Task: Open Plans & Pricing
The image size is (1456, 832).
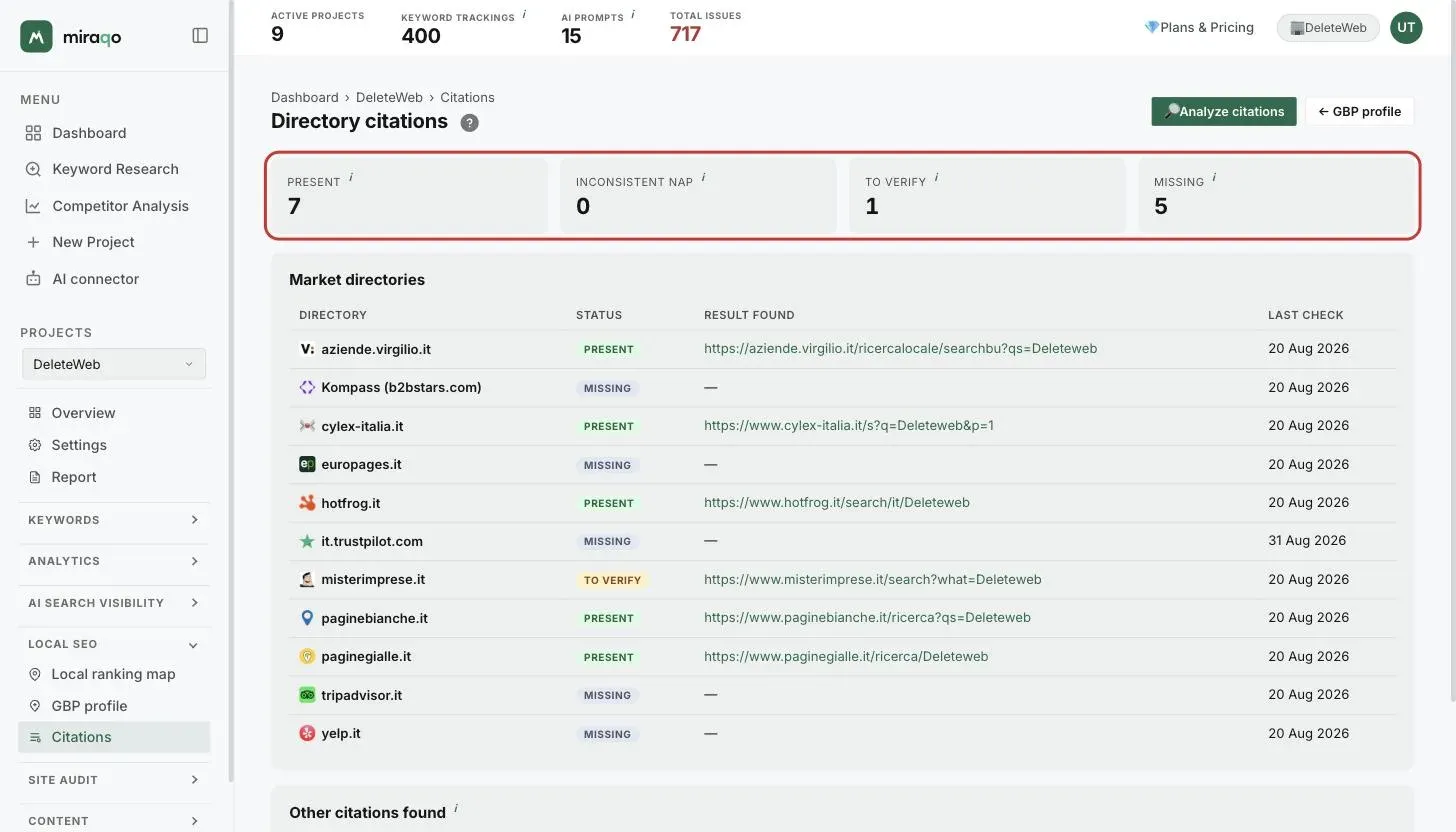Action: point(1199,28)
